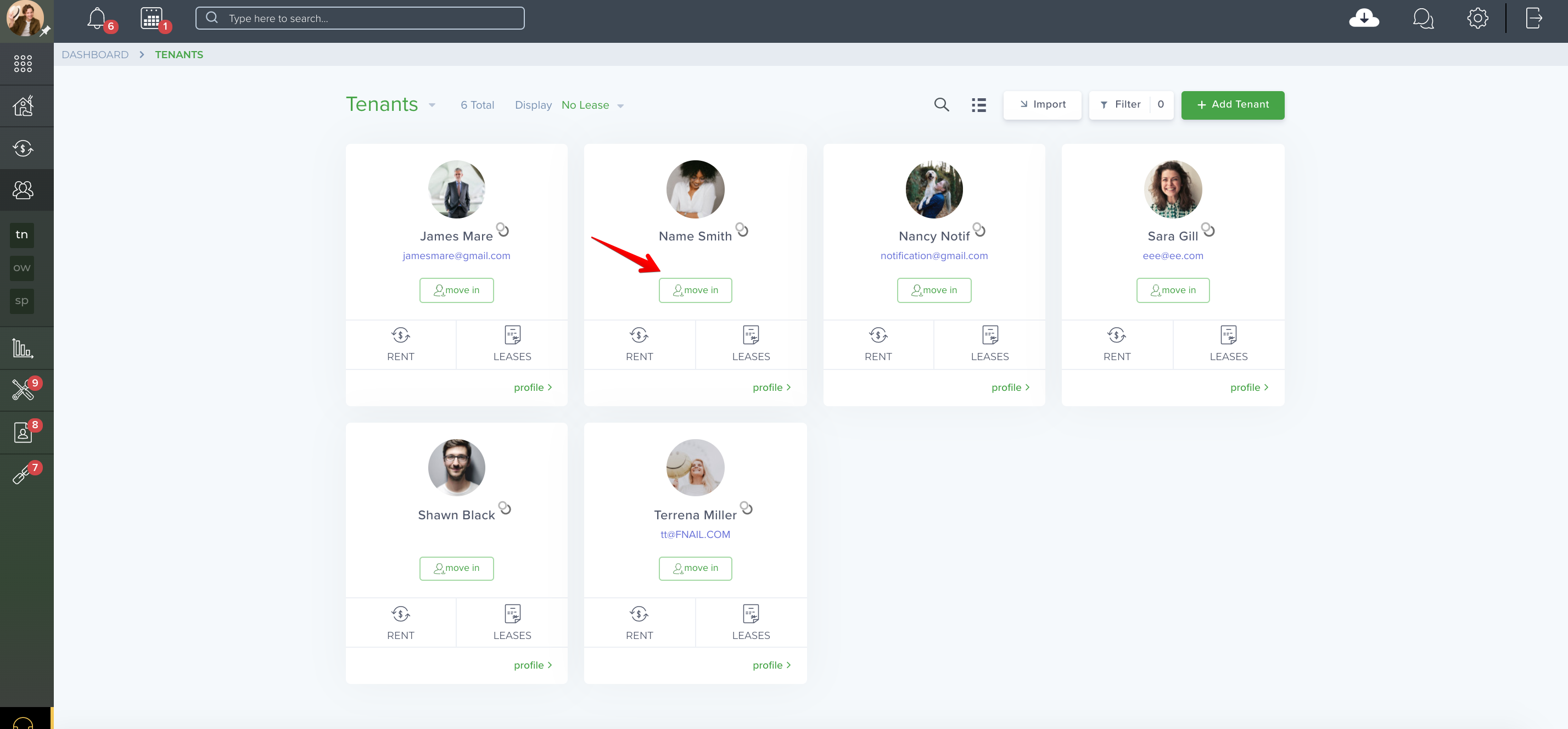
Task: Open the maintenance tools icon with badge 9
Action: point(23,389)
